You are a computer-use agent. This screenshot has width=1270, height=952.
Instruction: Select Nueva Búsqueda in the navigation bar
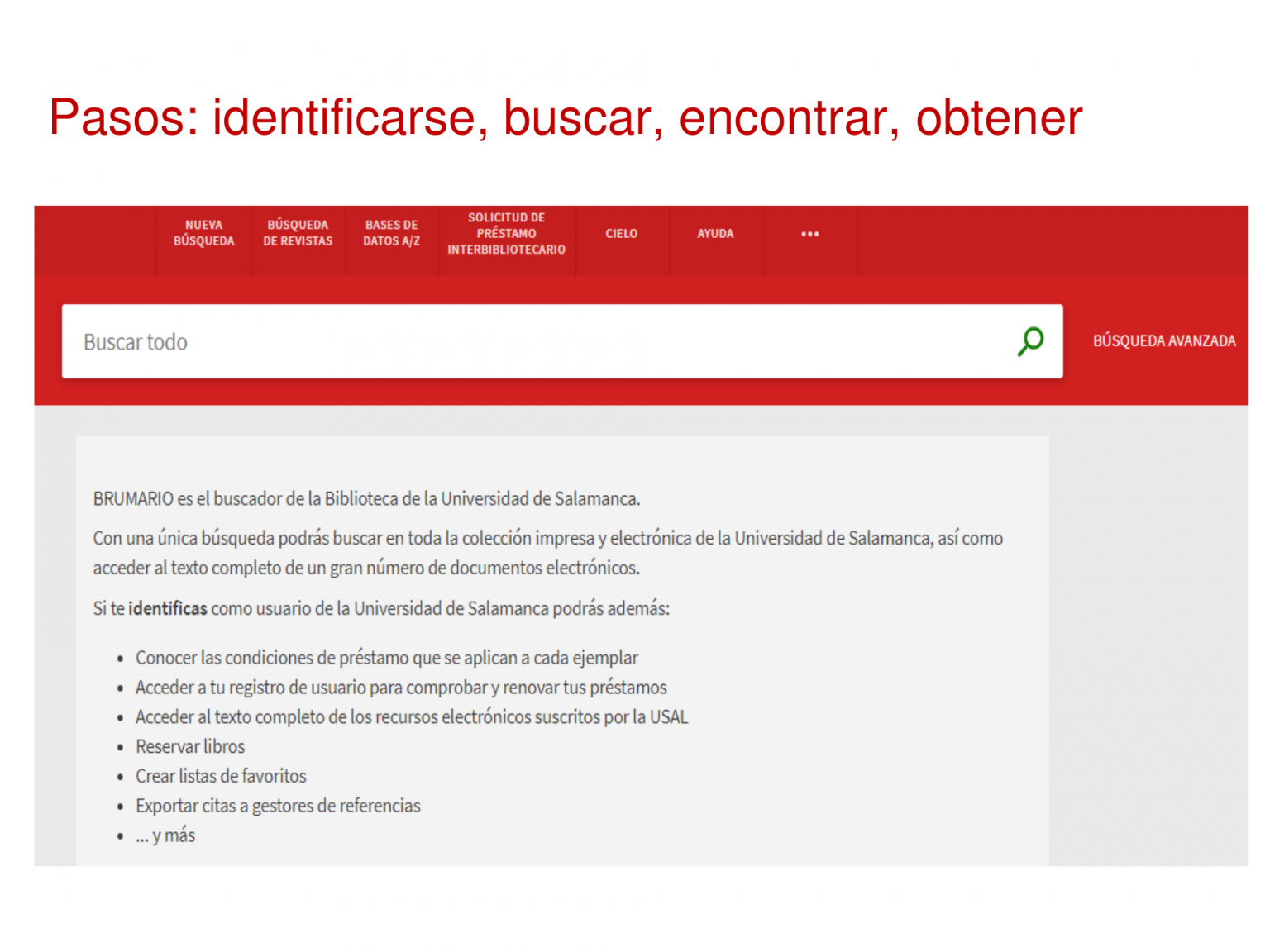coord(203,234)
